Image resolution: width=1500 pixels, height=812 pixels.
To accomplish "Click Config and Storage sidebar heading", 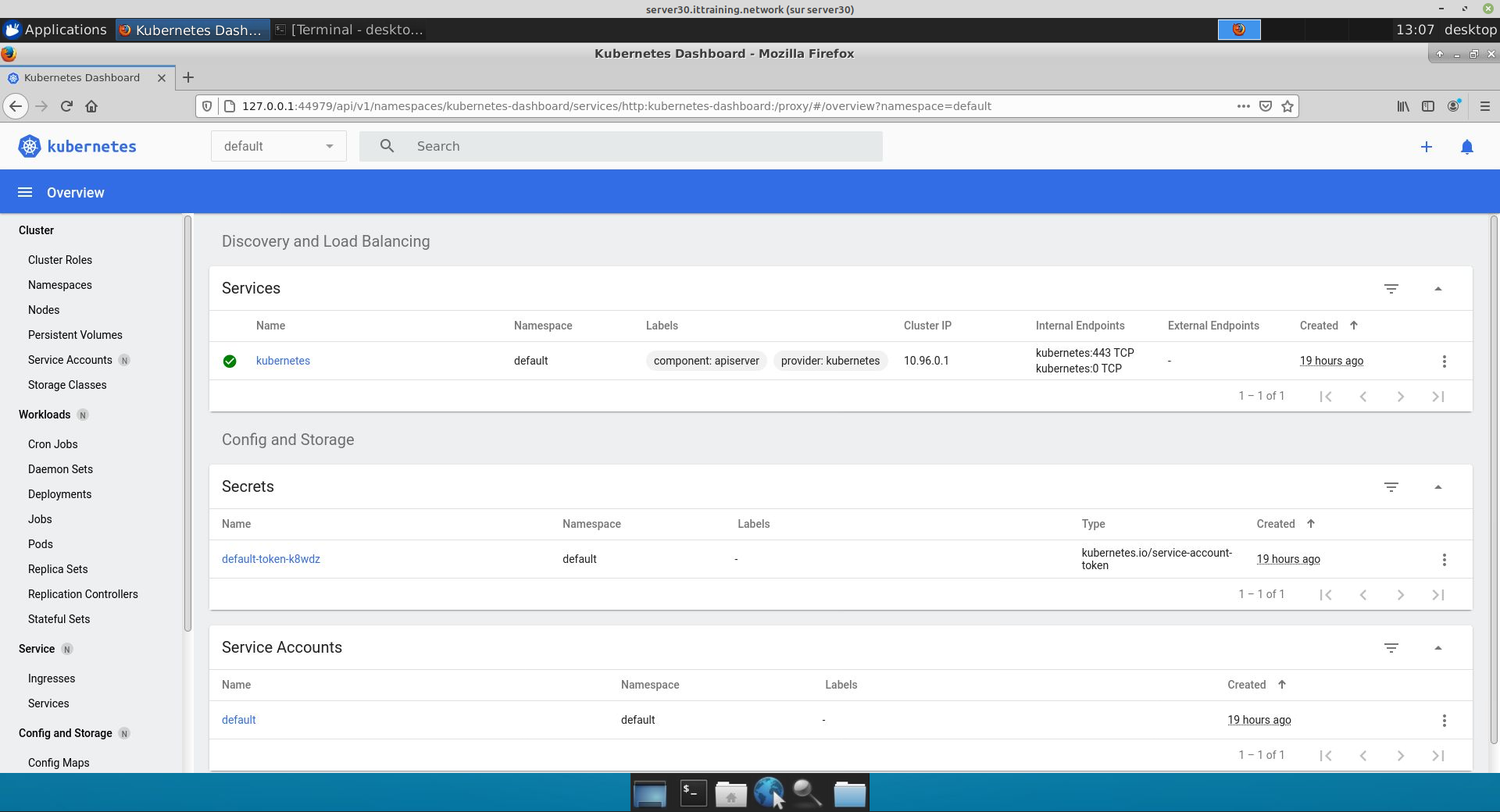I will 66,733.
